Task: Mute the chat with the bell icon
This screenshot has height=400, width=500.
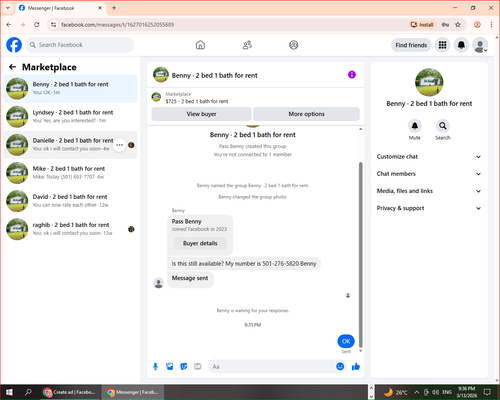Action: click(415, 126)
